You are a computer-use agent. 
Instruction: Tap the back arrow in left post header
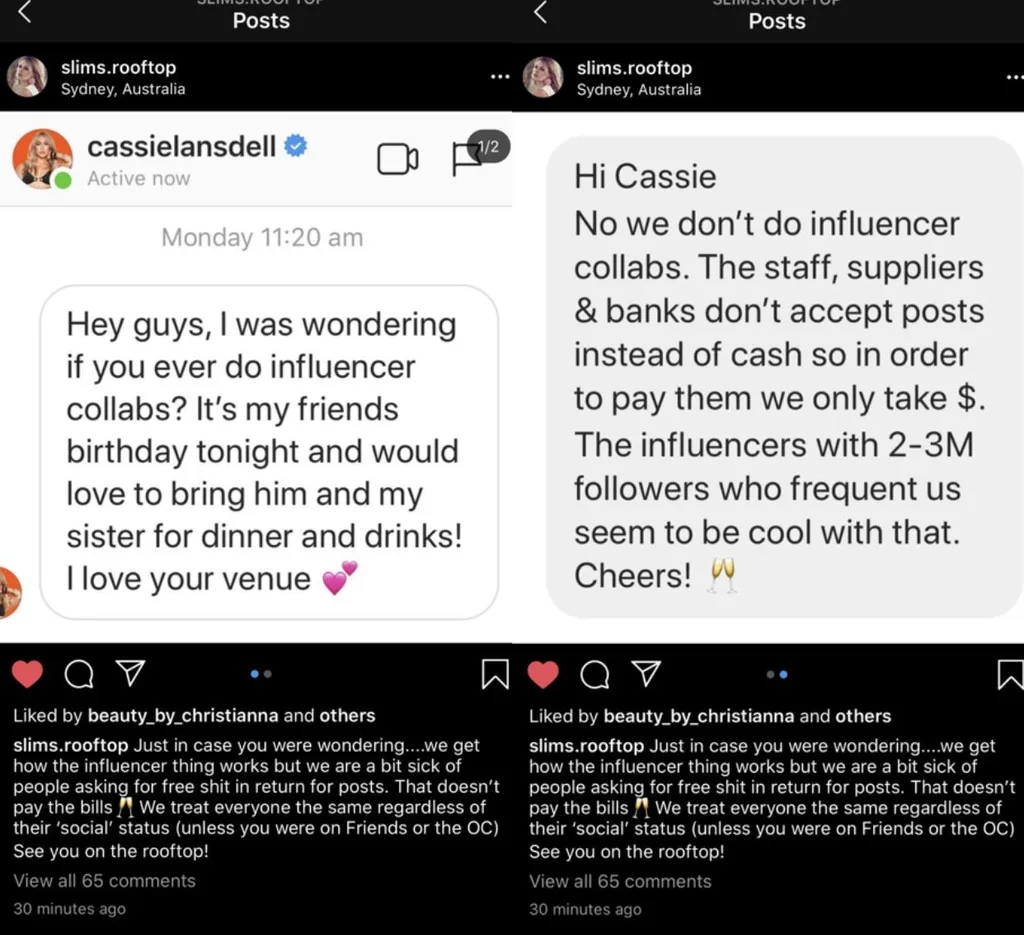[x=26, y=13]
